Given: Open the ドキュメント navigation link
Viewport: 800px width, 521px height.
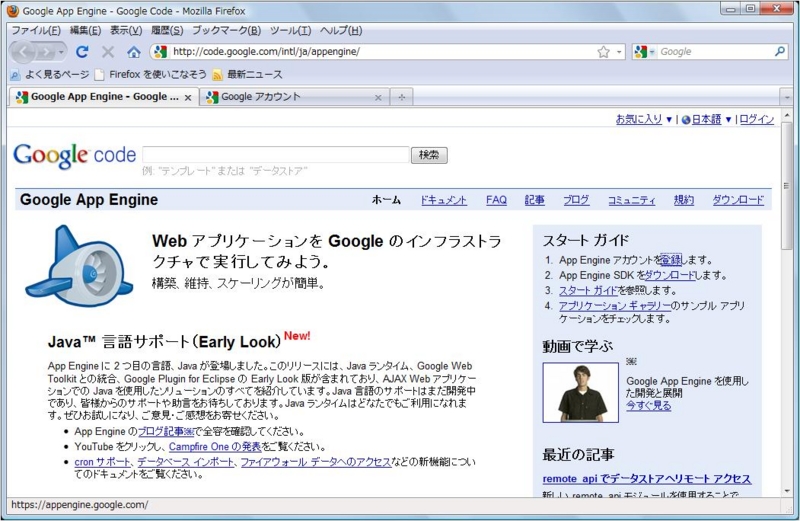Looking at the screenshot, I should [x=443, y=200].
